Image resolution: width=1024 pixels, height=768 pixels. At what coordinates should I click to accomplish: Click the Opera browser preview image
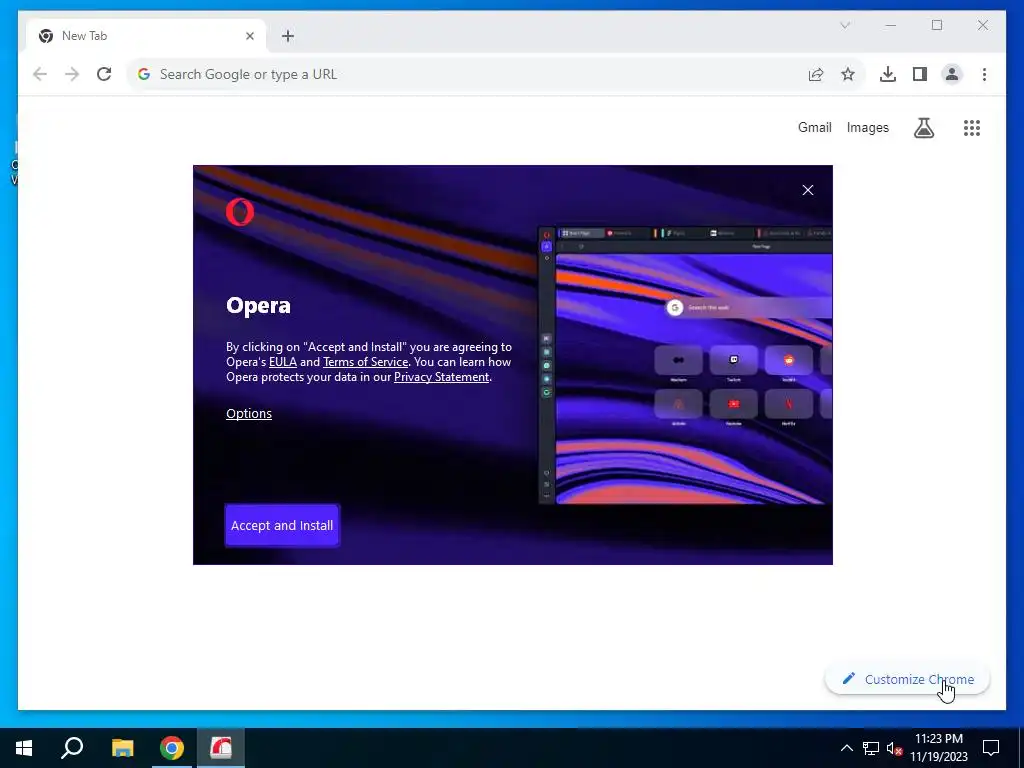pos(685,366)
